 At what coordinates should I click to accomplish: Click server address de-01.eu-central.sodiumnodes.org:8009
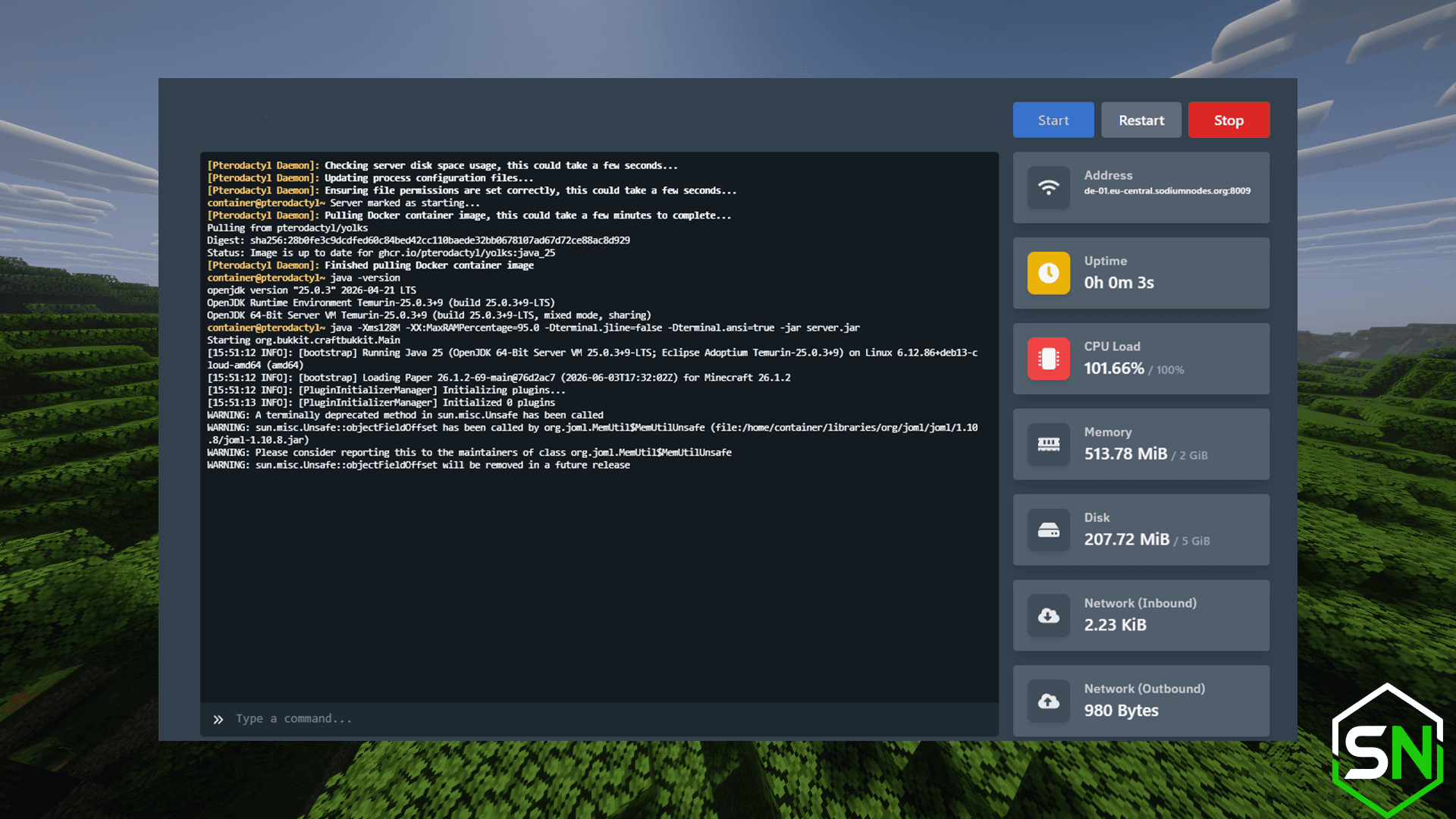(1167, 191)
